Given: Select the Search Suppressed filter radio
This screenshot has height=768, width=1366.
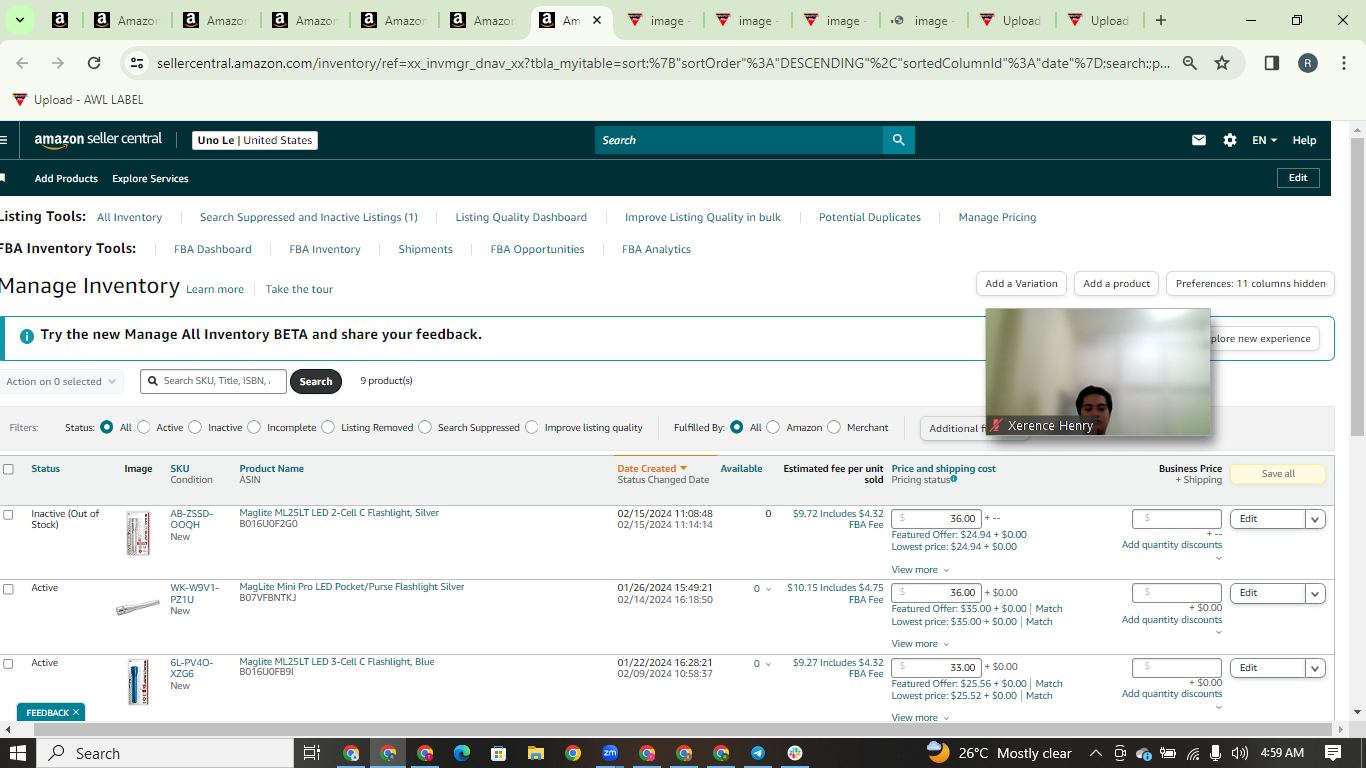Looking at the screenshot, I should [425, 427].
